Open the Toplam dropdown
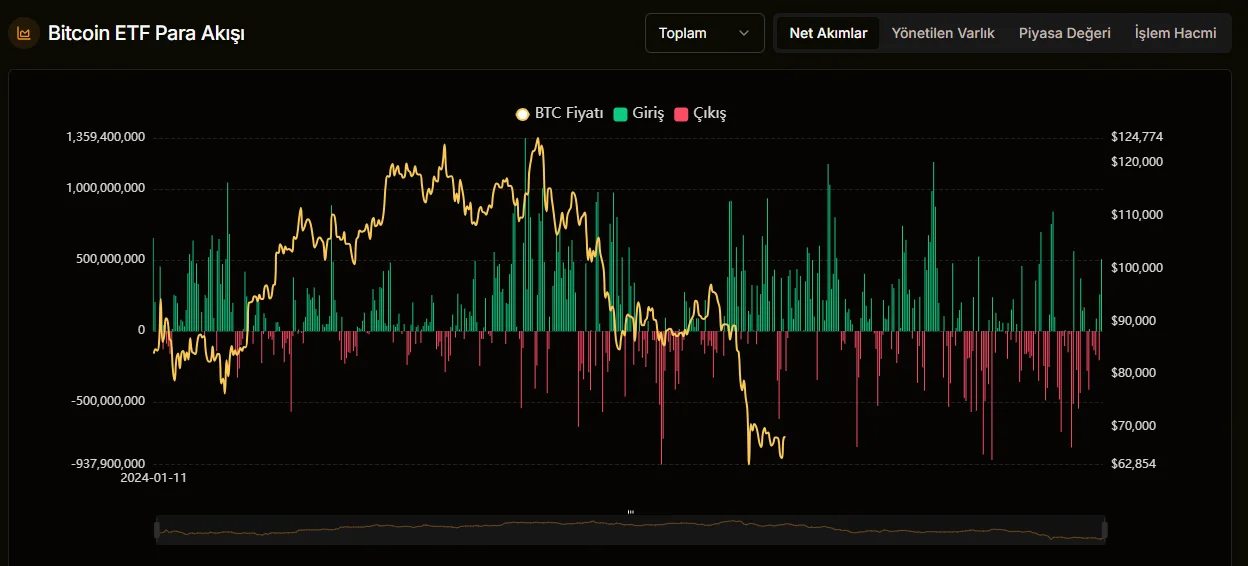This screenshot has height=566, width=1248. tap(704, 33)
